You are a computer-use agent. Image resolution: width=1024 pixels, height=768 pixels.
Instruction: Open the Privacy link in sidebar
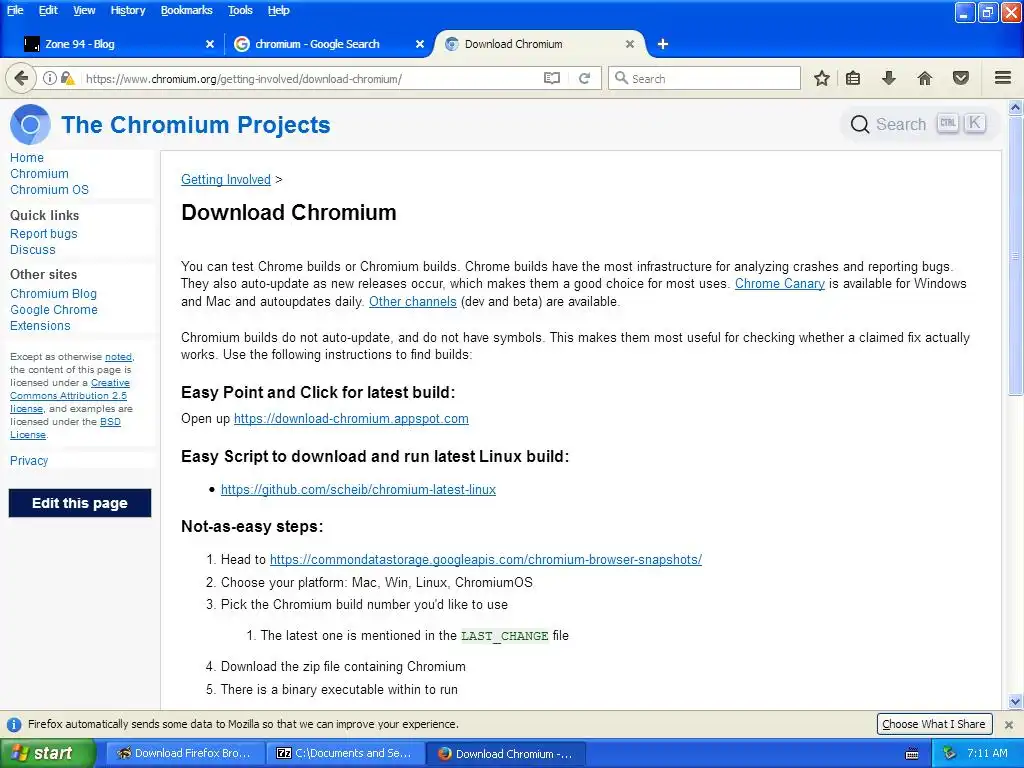coord(29,461)
